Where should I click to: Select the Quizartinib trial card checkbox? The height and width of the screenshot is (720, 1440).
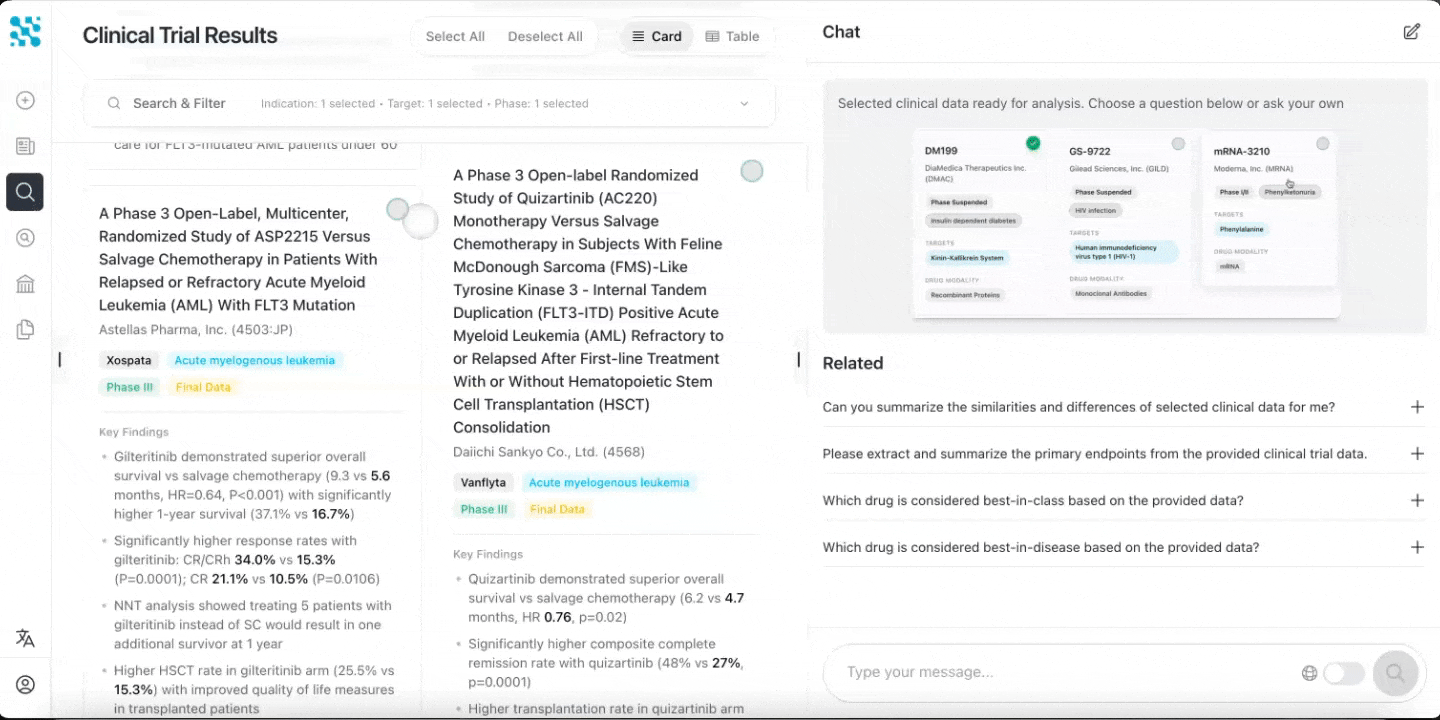(751, 171)
